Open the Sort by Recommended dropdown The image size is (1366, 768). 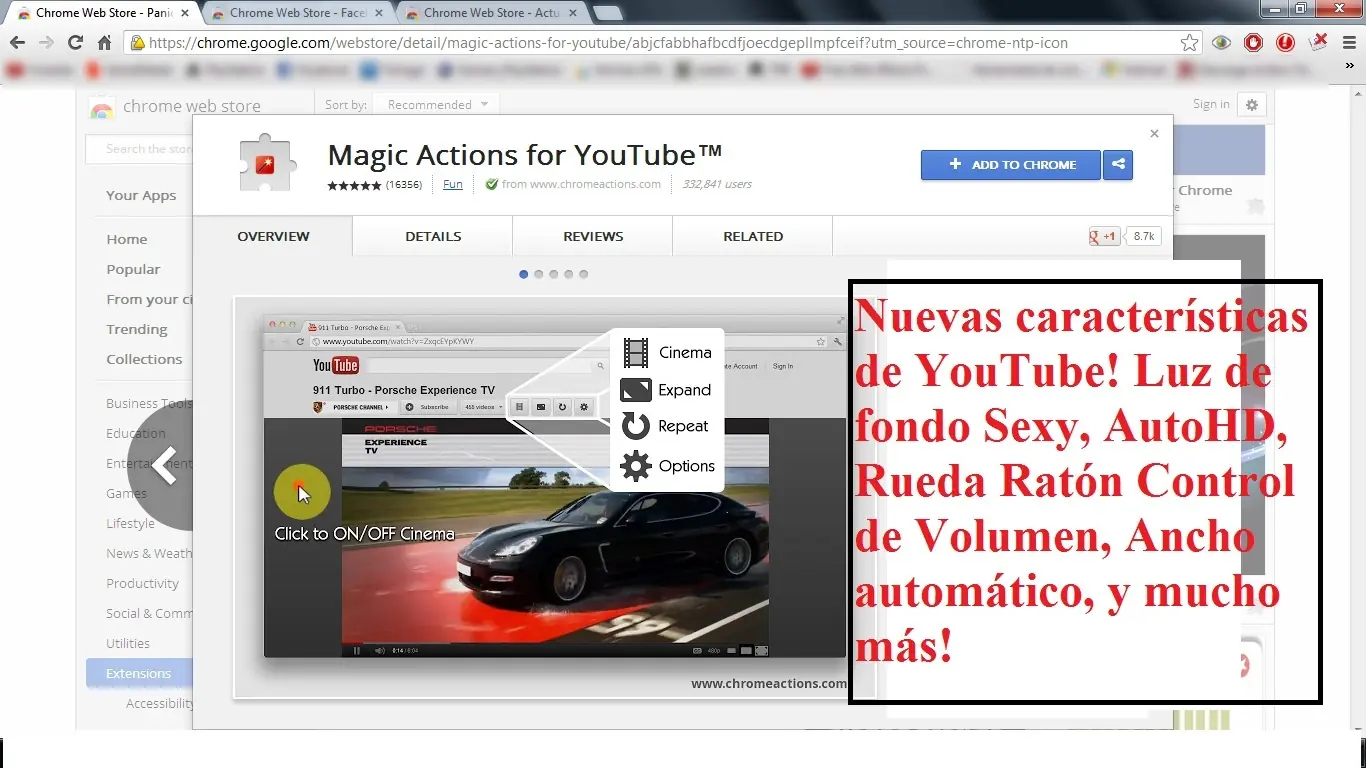pos(438,105)
